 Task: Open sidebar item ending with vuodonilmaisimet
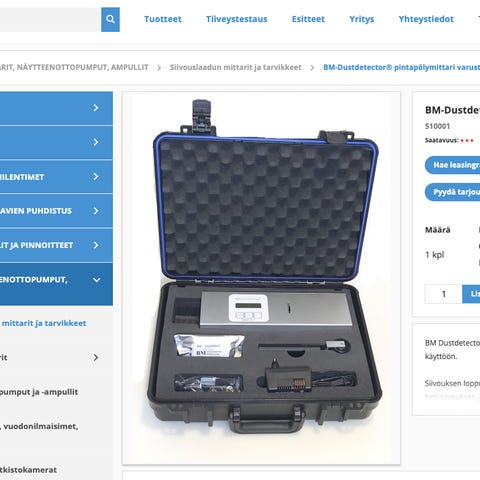39,426
